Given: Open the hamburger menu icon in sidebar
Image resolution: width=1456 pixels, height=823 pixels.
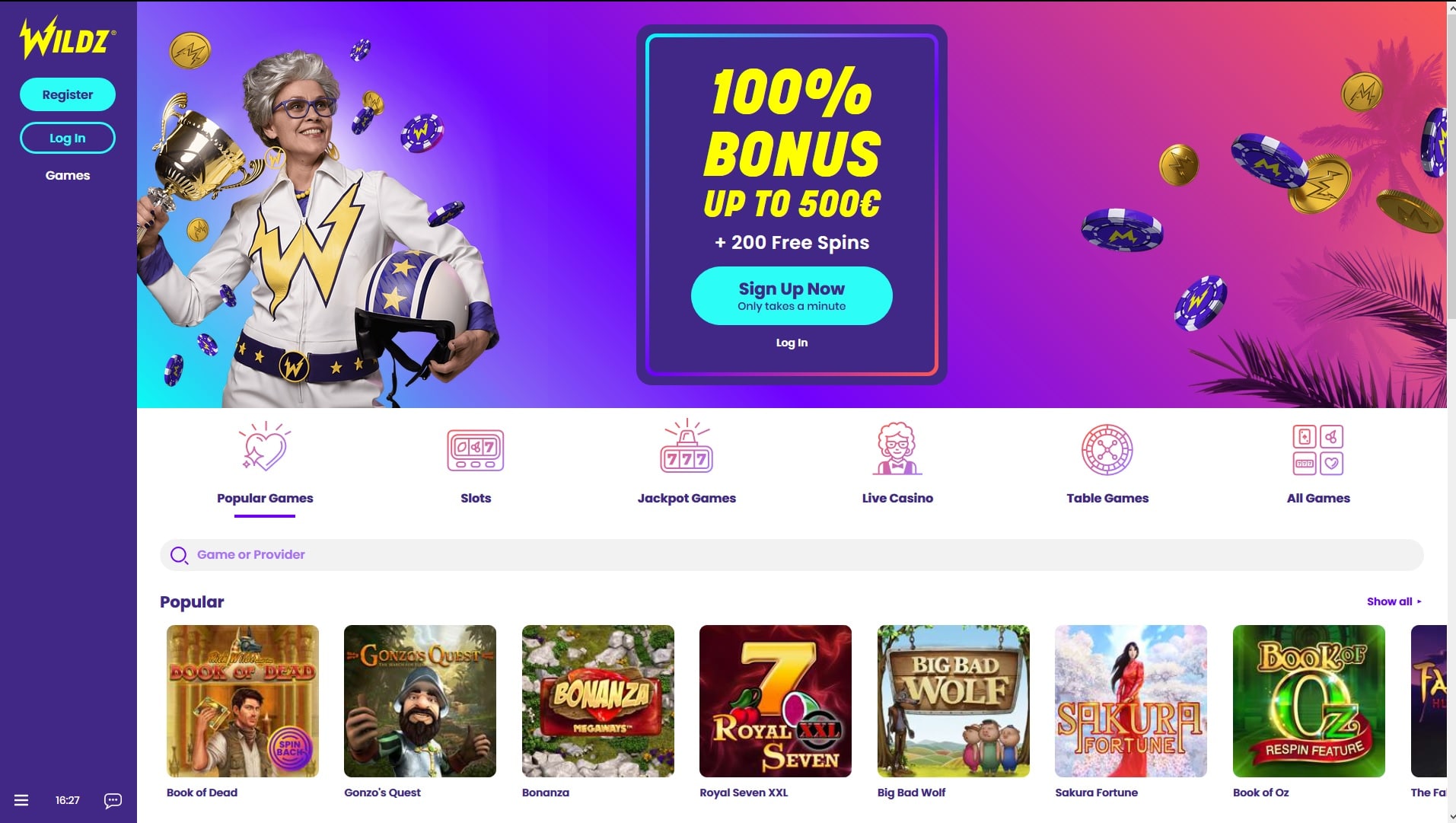Looking at the screenshot, I should point(21,800).
